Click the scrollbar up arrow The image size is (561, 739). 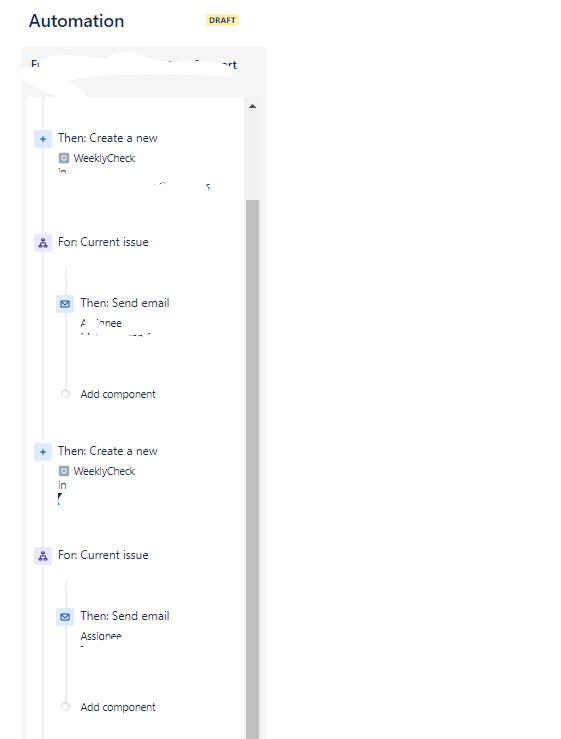point(253,106)
